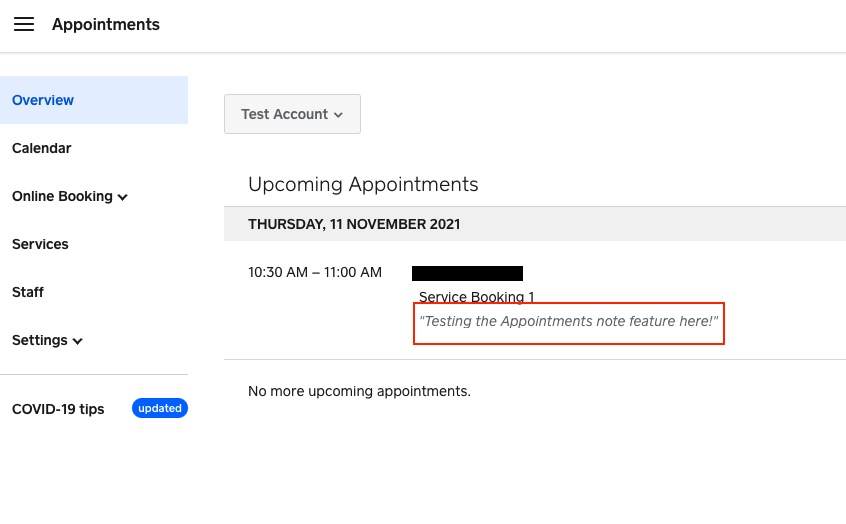Viewport: 846px width, 524px height.
Task: Open the Online Booking menu item
Action: pyautogui.click(x=62, y=196)
